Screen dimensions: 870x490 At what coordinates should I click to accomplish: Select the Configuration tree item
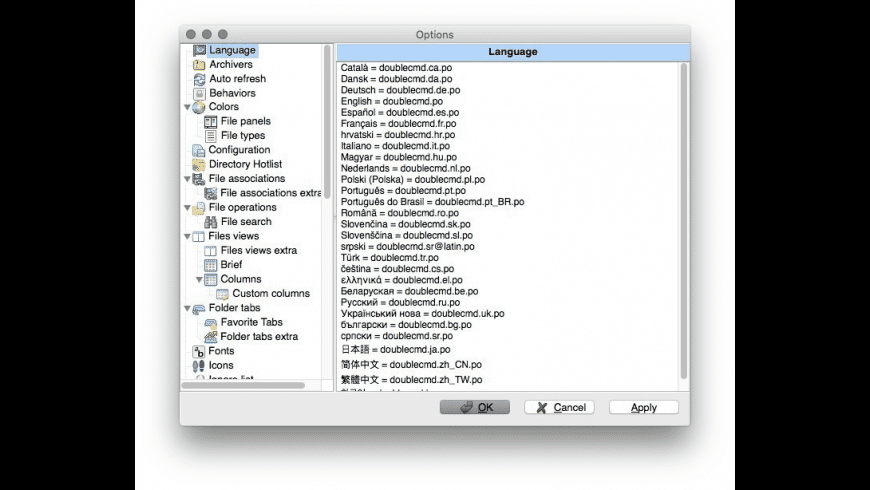pos(239,150)
